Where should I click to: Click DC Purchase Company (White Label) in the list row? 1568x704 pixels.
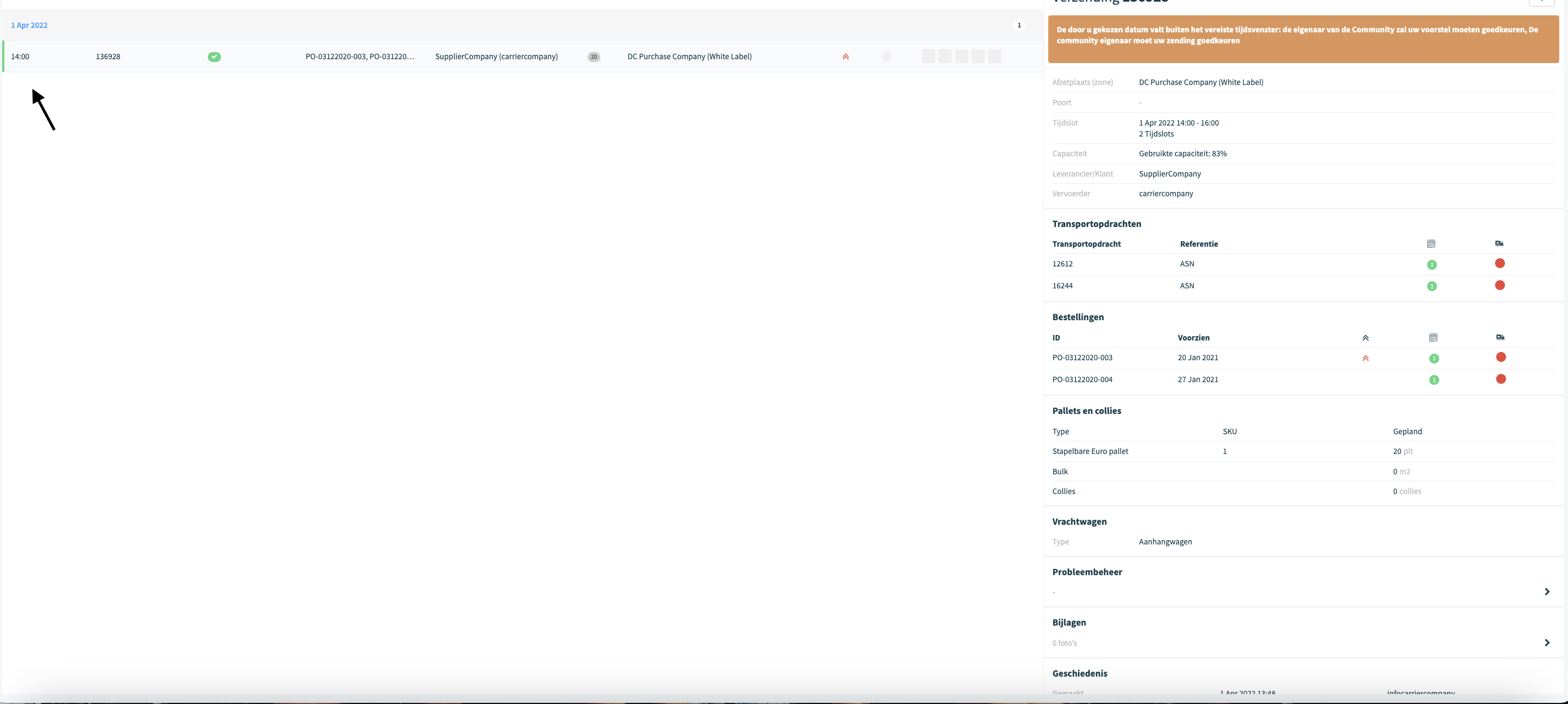tap(690, 56)
